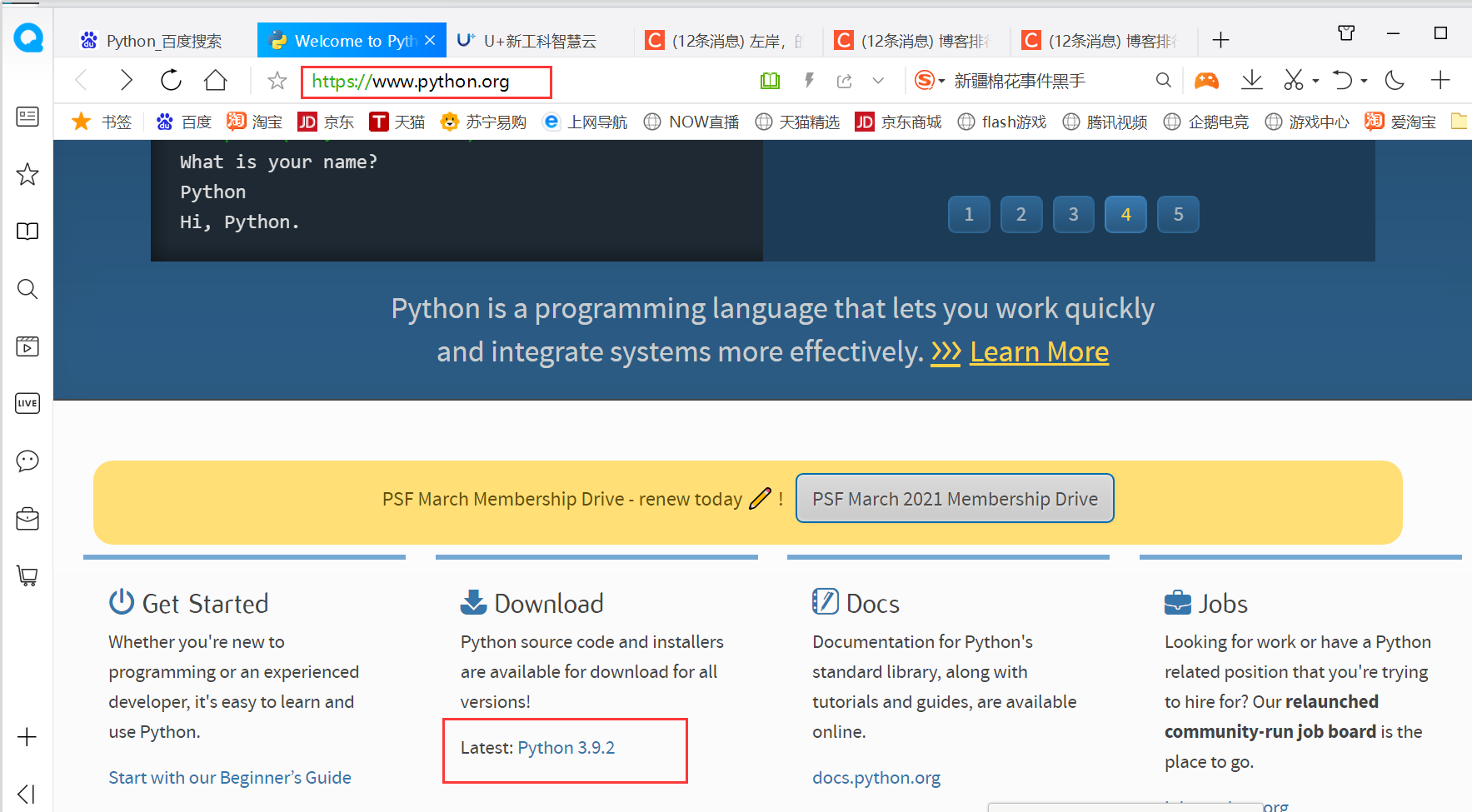The width and height of the screenshot is (1472, 812).
Task: Open the news panel sidebar icon
Action: 27,117
